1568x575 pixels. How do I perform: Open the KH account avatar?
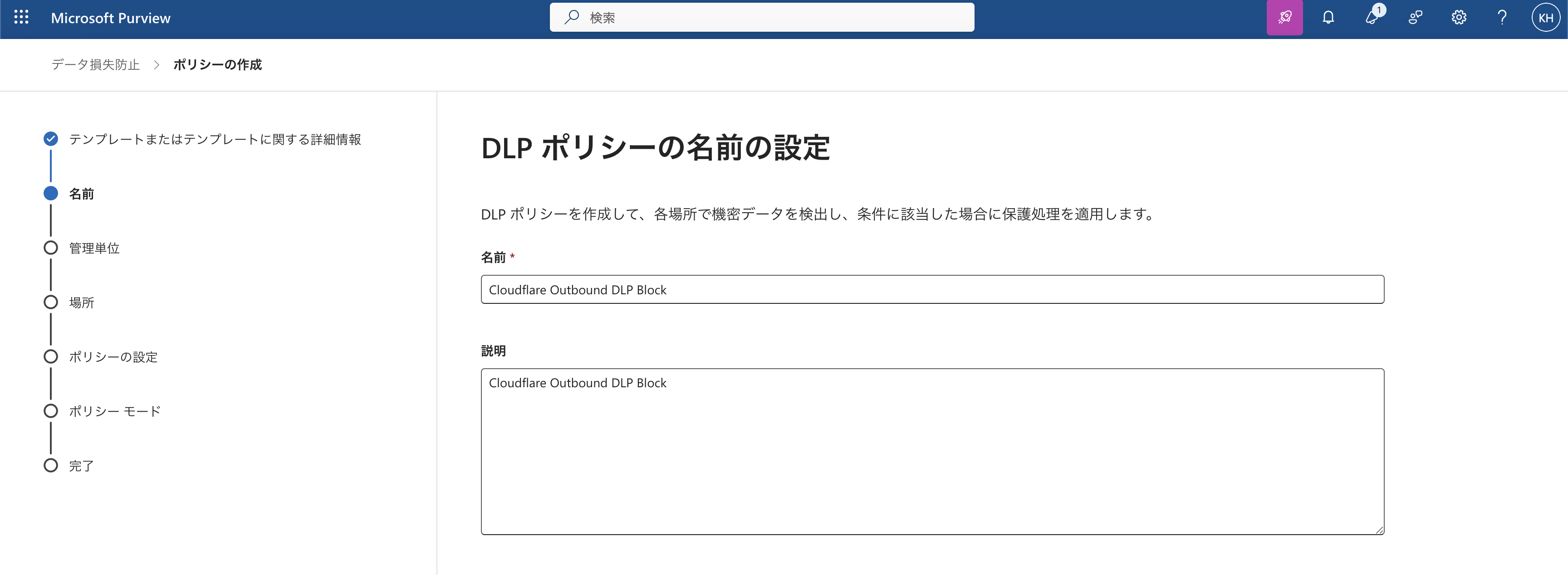click(x=1545, y=18)
